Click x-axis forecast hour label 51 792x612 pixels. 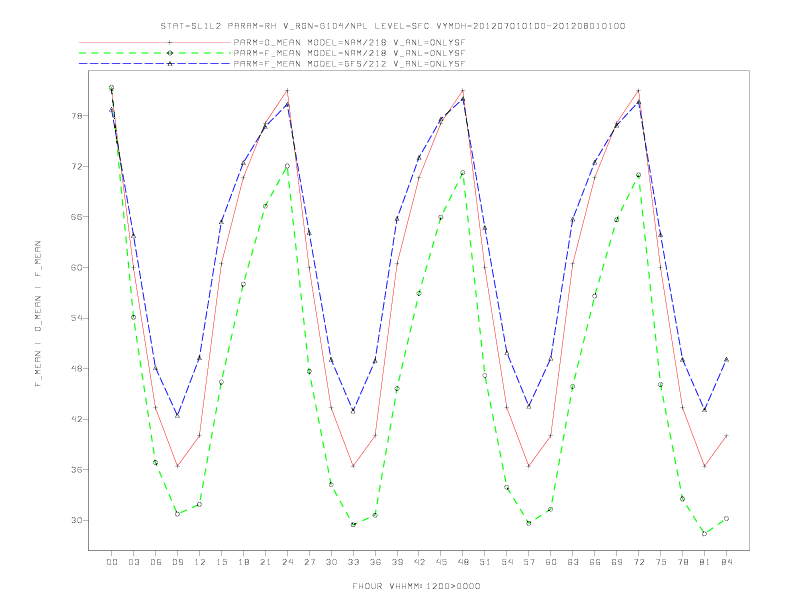(x=485, y=562)
